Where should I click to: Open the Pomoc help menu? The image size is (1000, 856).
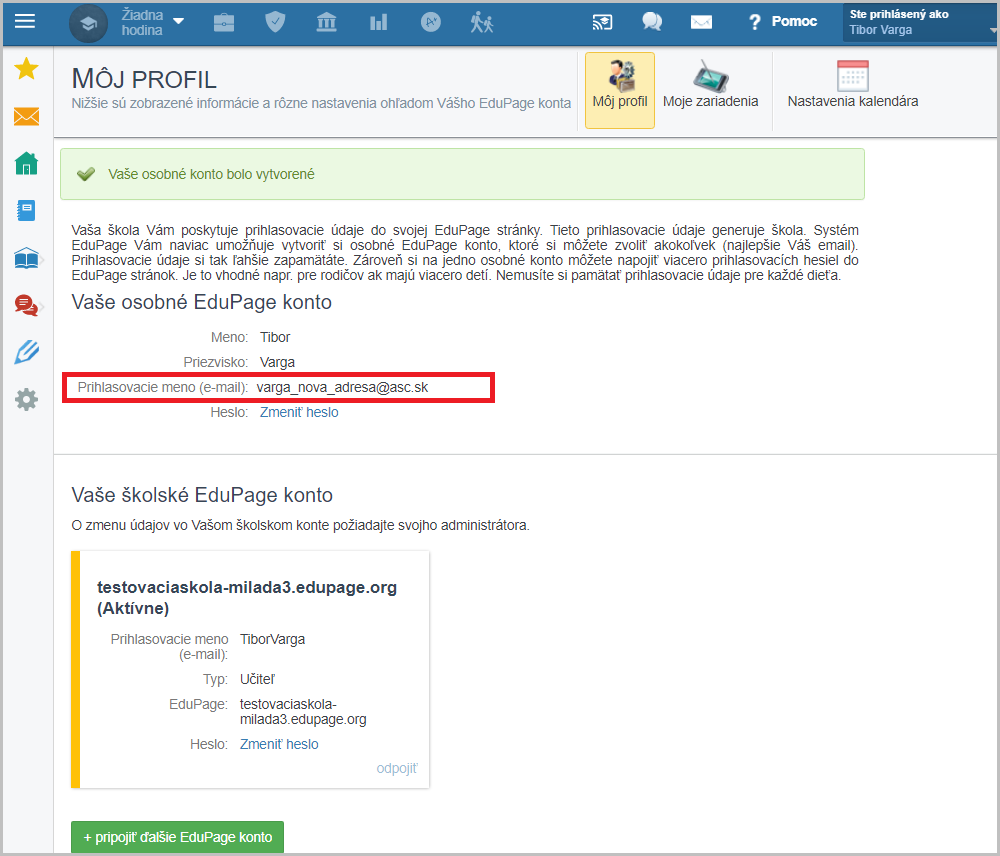point(794,22)
